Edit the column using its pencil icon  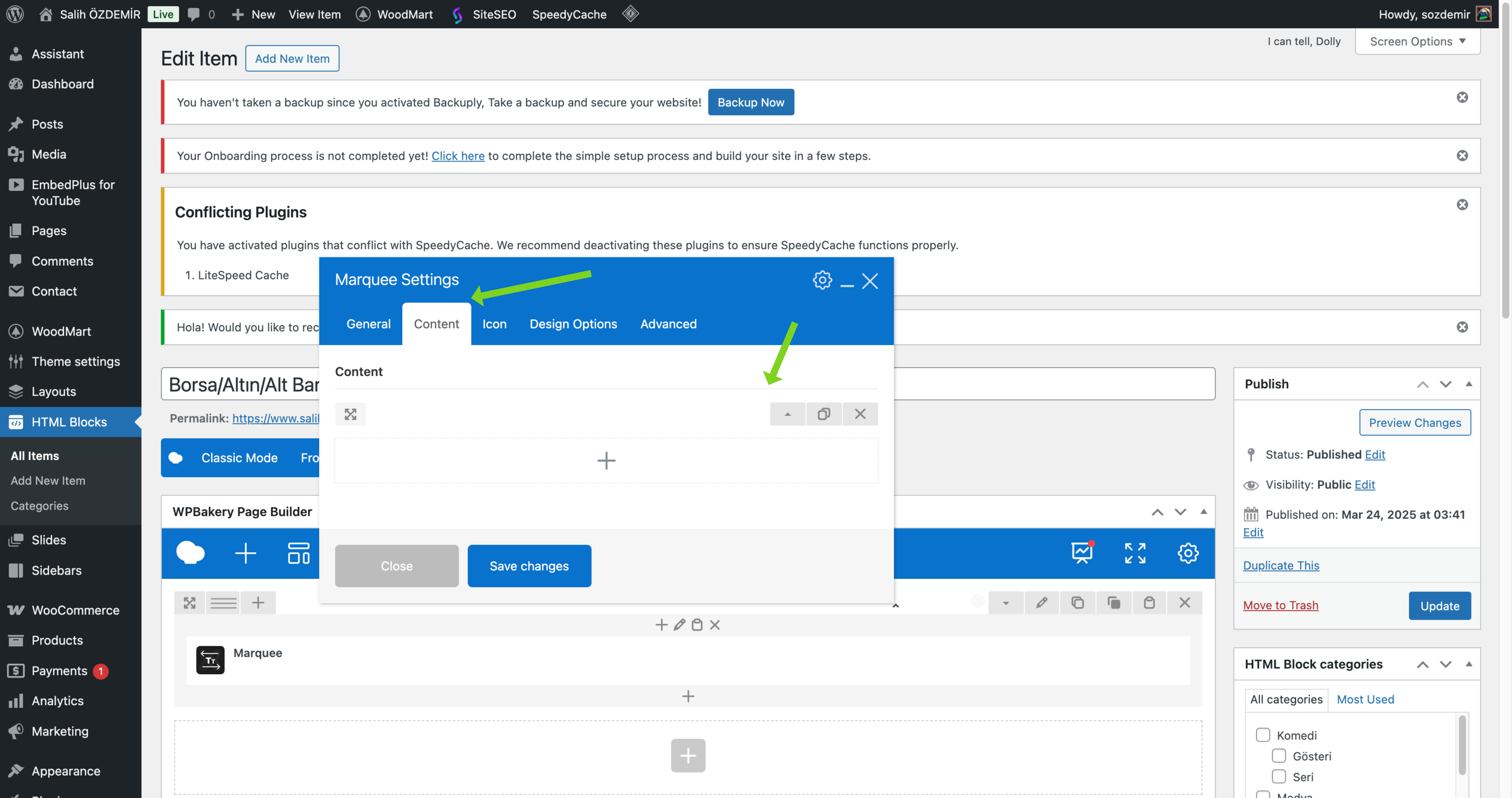tap(679, 625)
